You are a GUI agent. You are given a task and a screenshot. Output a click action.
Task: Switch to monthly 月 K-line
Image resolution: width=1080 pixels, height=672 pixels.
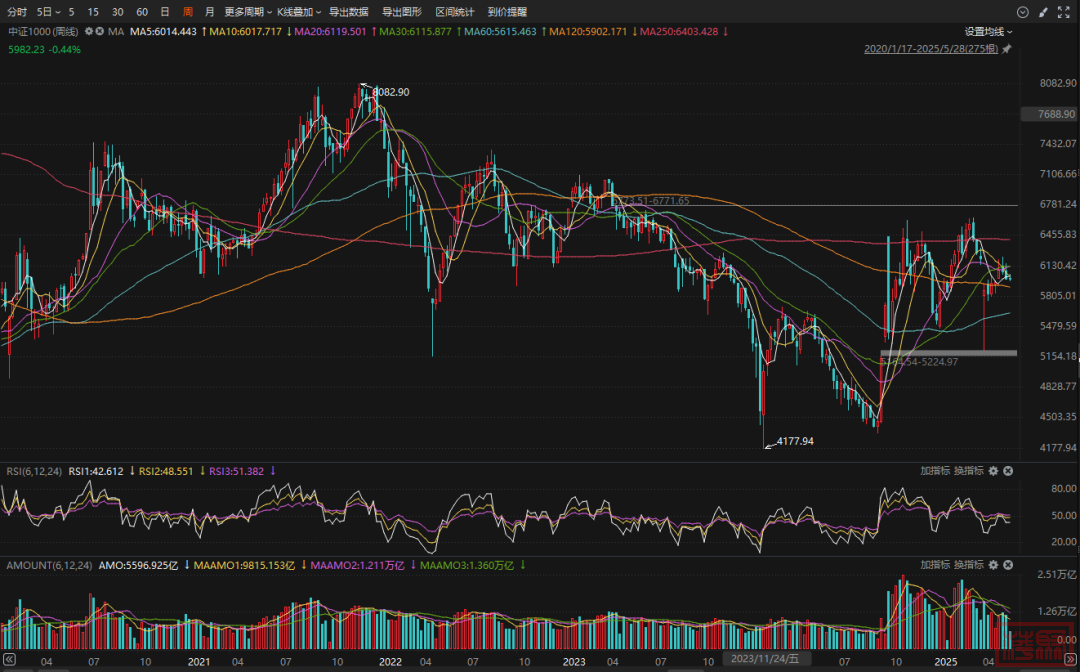[x=209, y=12]
